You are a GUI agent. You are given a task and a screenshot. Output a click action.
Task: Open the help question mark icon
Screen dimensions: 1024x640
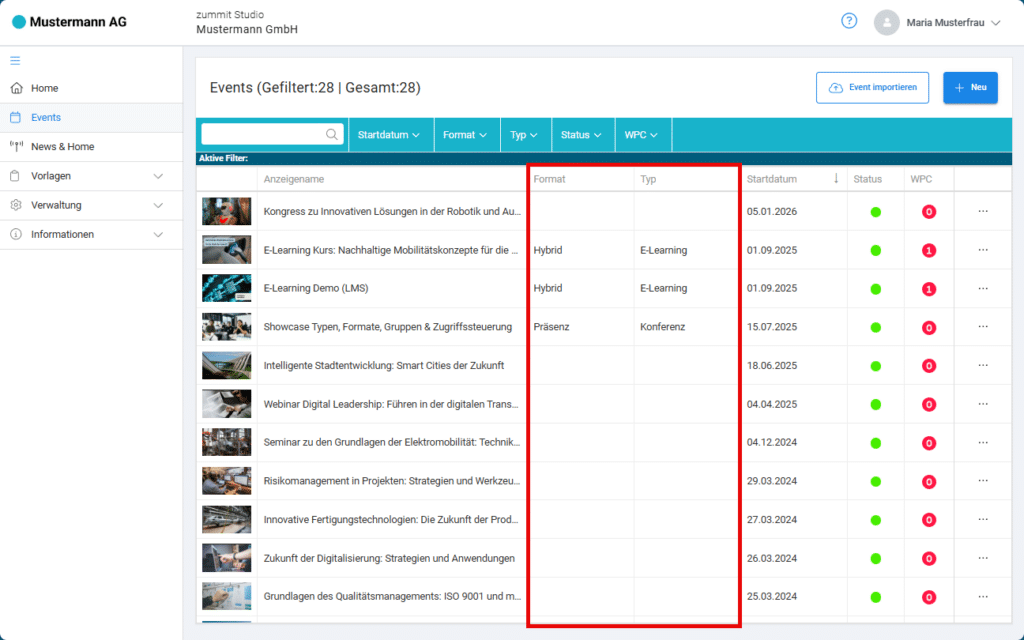tap(849, 21)
